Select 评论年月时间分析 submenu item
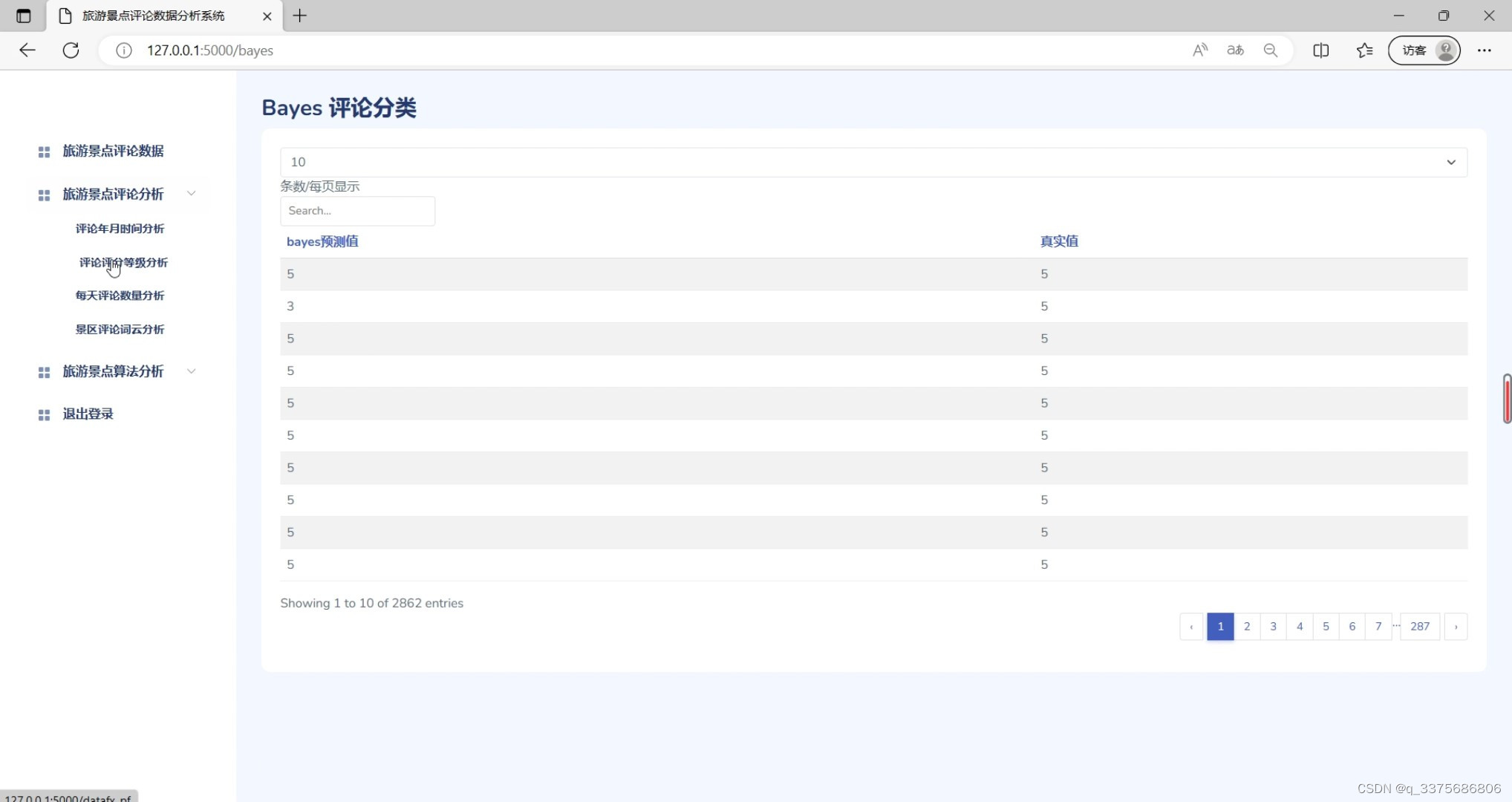 click(x=120, y=229)
